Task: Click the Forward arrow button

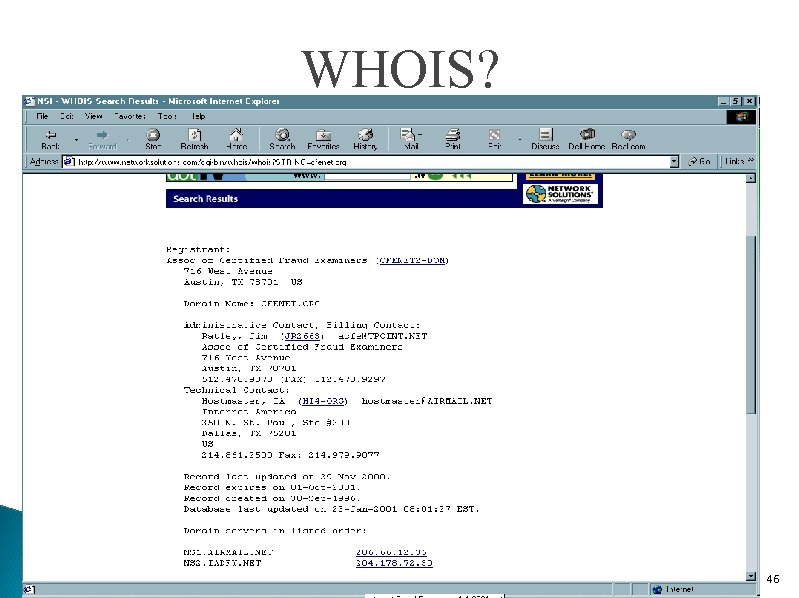Action: (102, 139)
